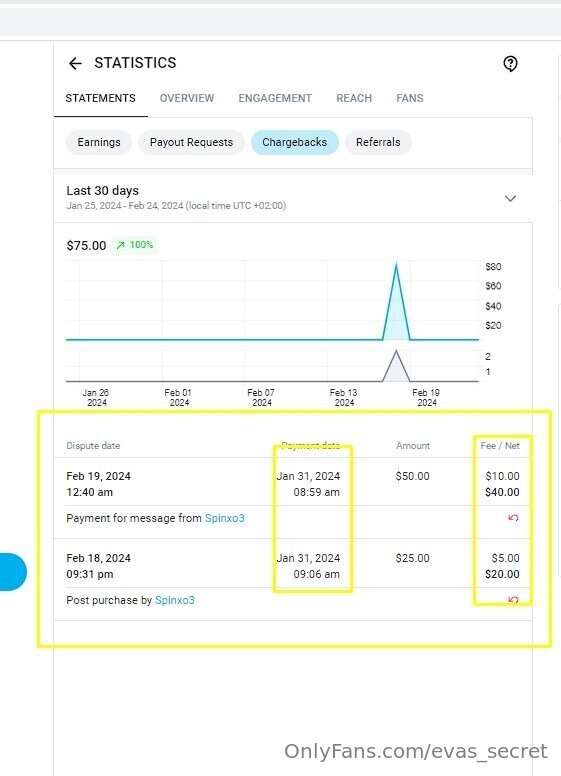This screenshot has width=561, height=776.
Task: Click the 'Last 30 days' period heading
Action: pyautogui.click(x=102, y=191)
